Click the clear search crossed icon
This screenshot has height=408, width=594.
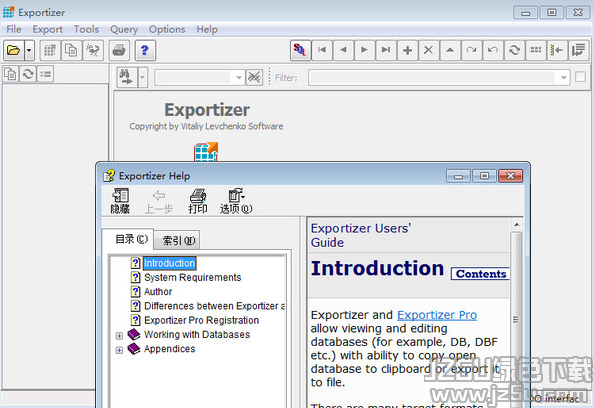[254, 78]
